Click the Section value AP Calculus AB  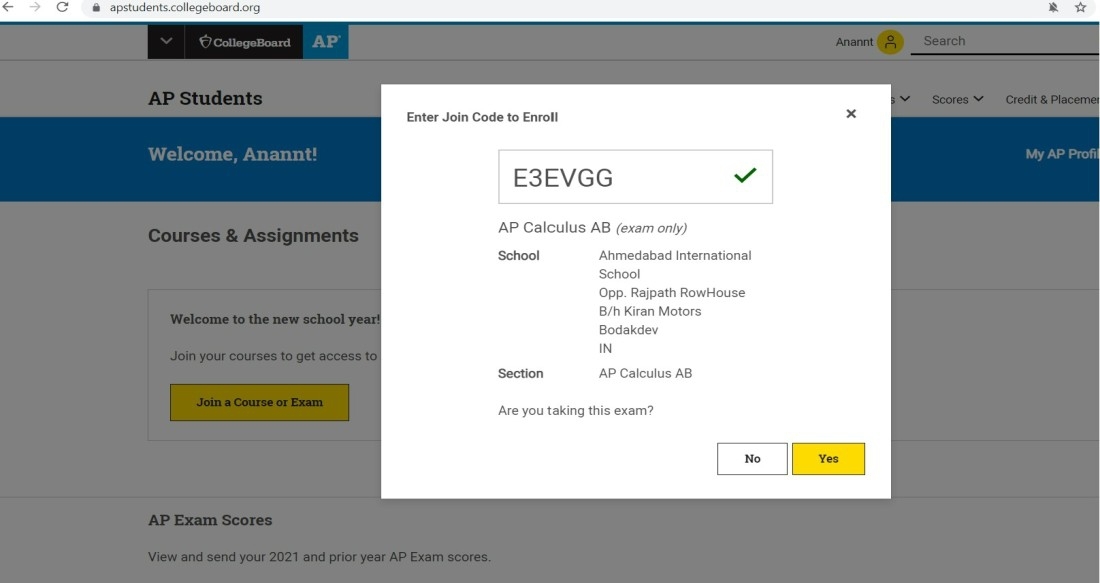(x=645, y=373)
